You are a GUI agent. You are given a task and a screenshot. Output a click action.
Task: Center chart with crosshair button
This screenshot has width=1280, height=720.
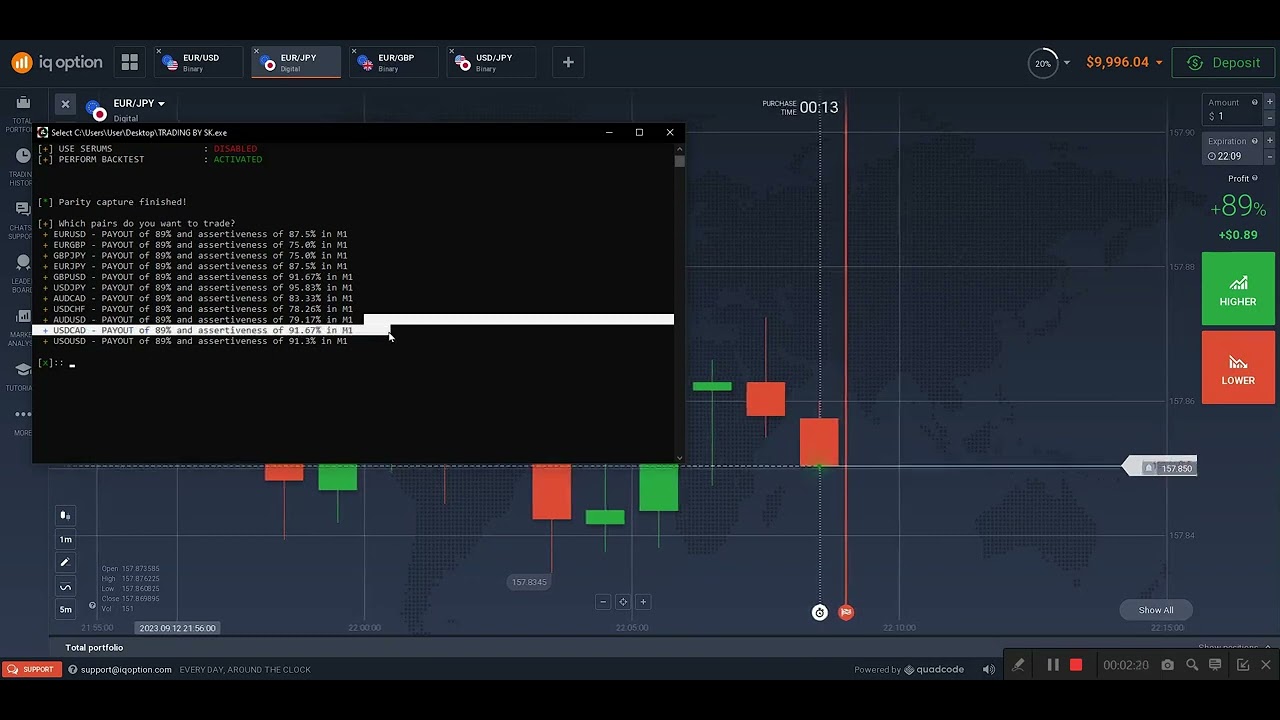click(x=623, y=602)
